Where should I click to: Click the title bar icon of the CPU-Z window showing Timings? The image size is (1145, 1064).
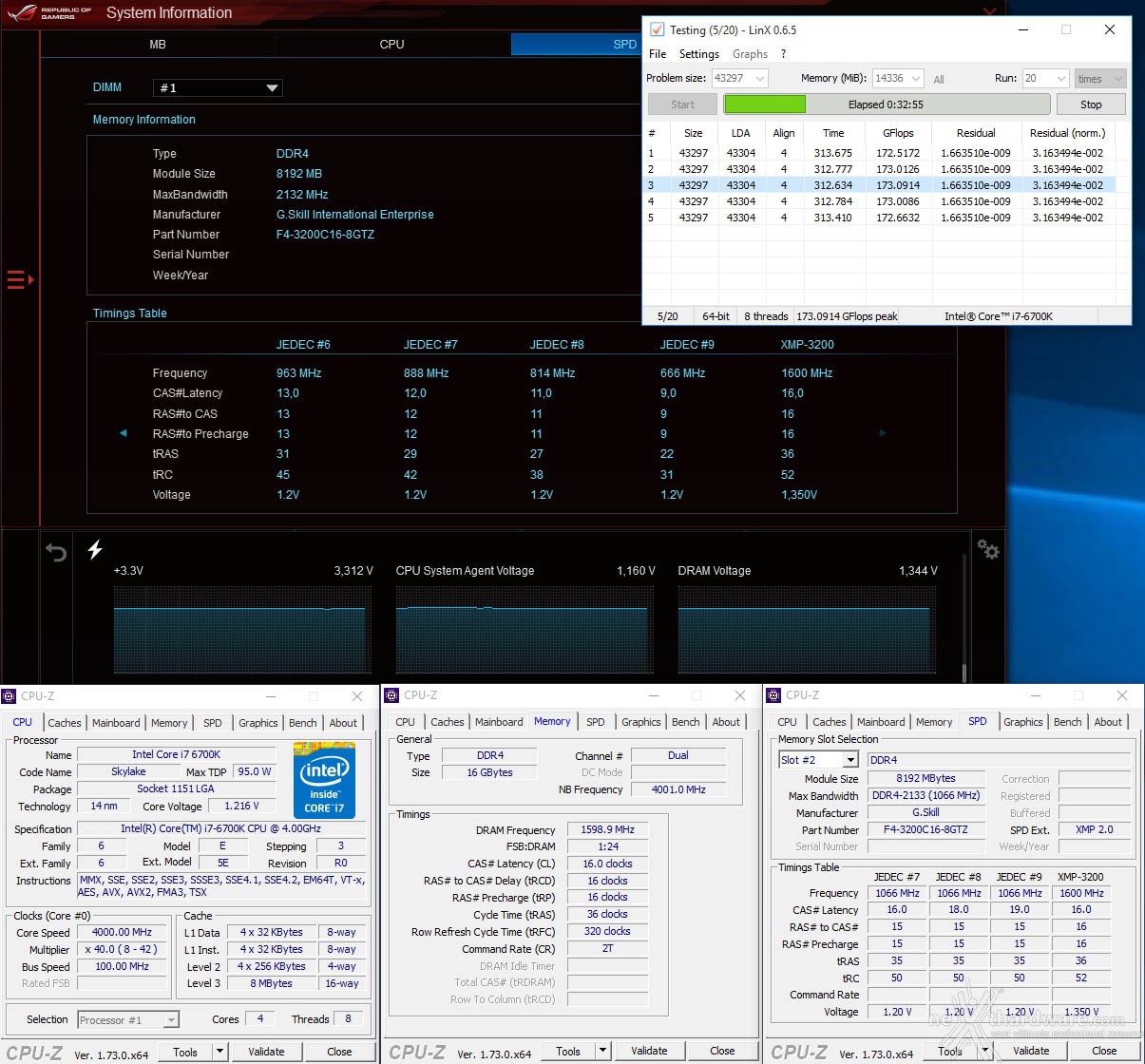coord(391,695)
